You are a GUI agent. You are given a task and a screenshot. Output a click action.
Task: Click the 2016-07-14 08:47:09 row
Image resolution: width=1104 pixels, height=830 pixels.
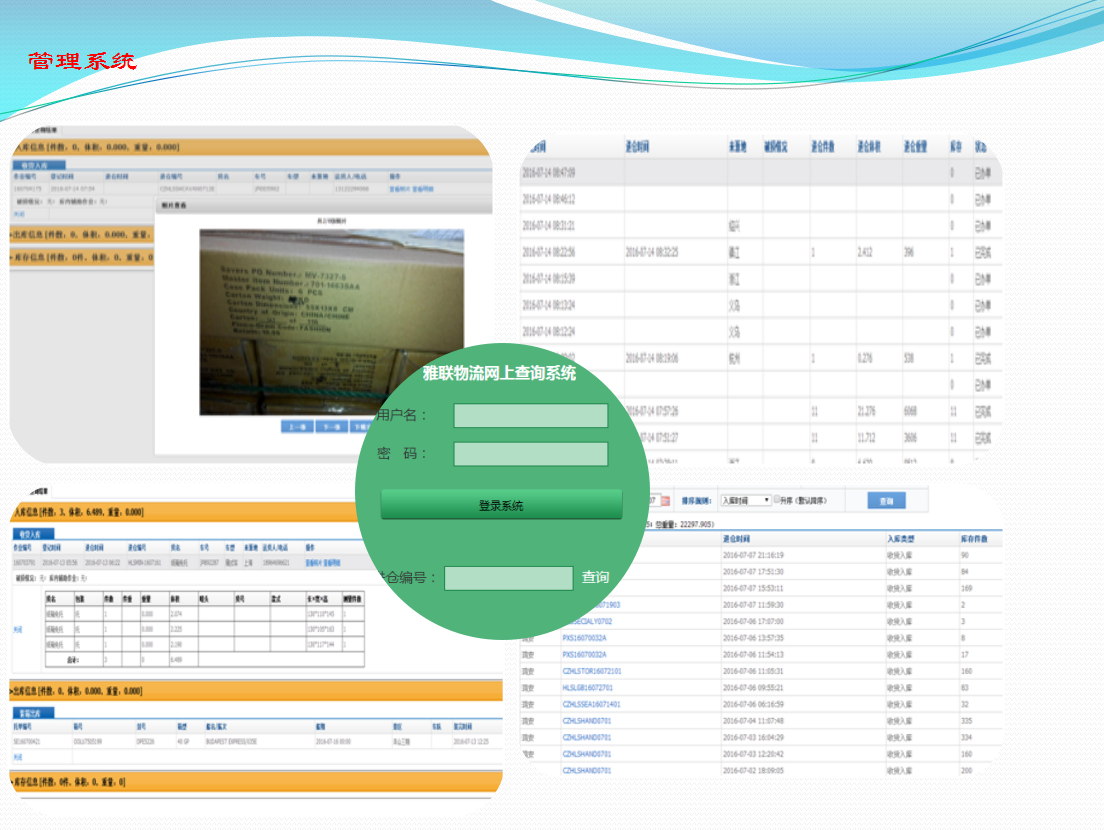[x=760, y=173]
